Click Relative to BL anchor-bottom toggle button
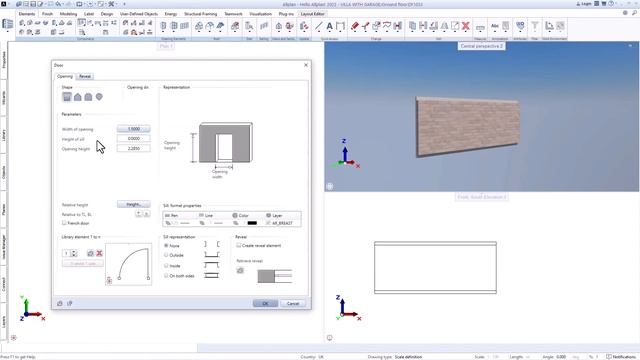 tap(146, 214)
